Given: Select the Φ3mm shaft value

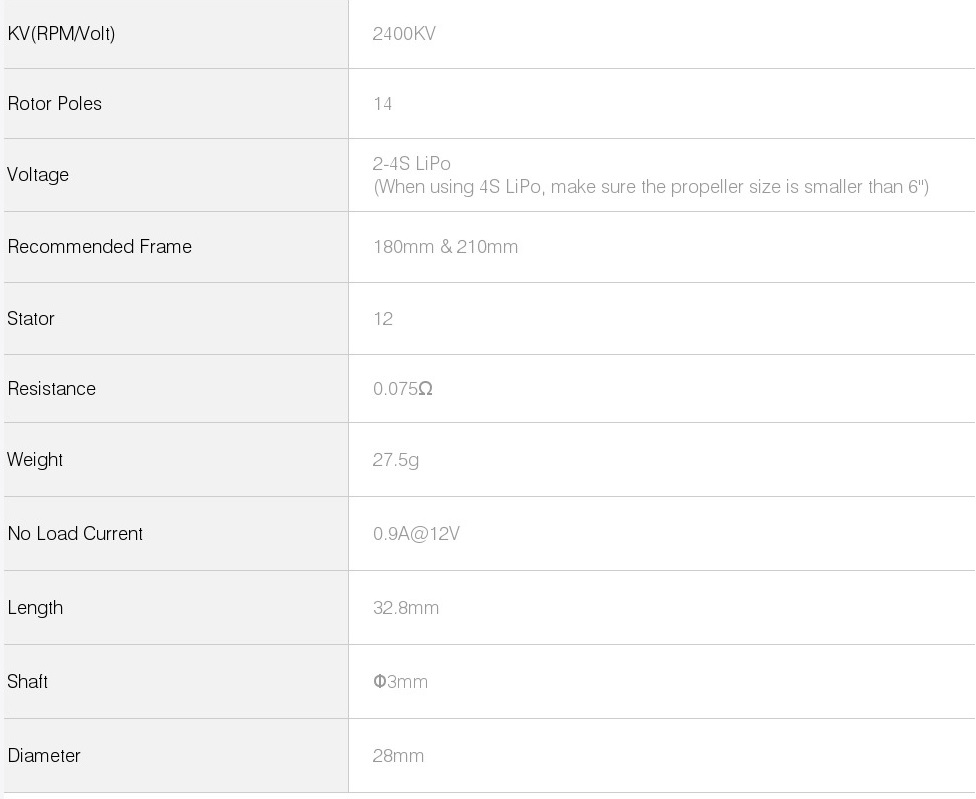Looking at the screenshot, I should 400,682.
